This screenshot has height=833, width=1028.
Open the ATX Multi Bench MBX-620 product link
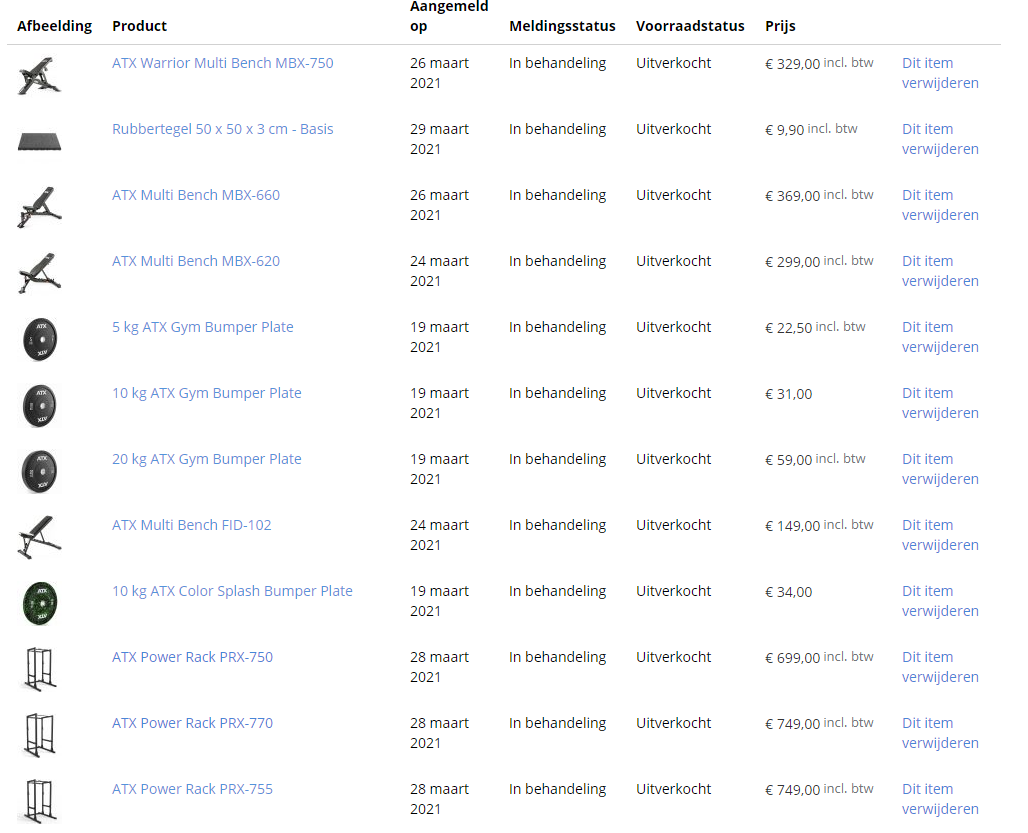pyautogui.click(x=195, y=261)
